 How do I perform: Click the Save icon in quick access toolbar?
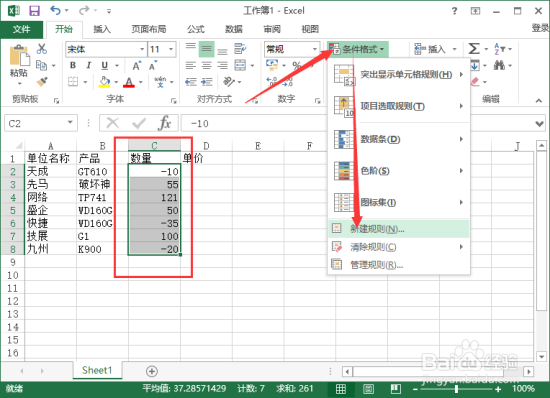(34, 11)
